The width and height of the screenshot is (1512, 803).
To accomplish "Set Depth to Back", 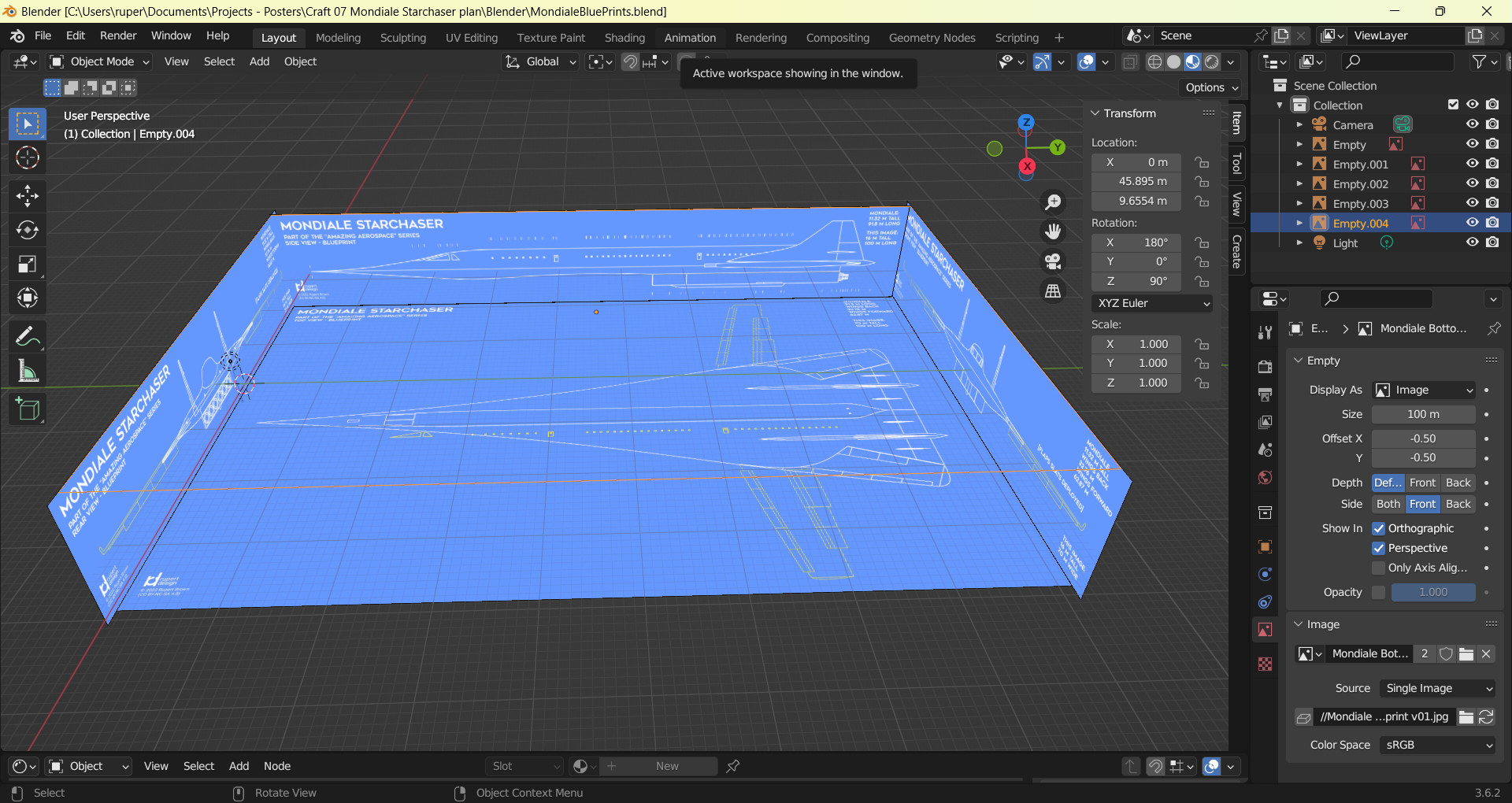I will coord(1458,483).
